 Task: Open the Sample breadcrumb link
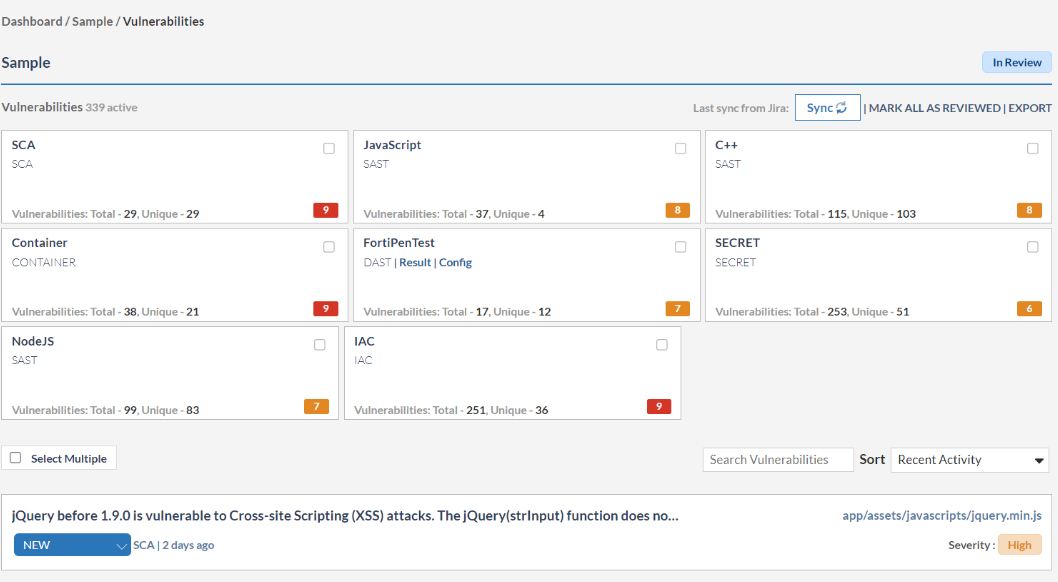click(x=92, y=22)
